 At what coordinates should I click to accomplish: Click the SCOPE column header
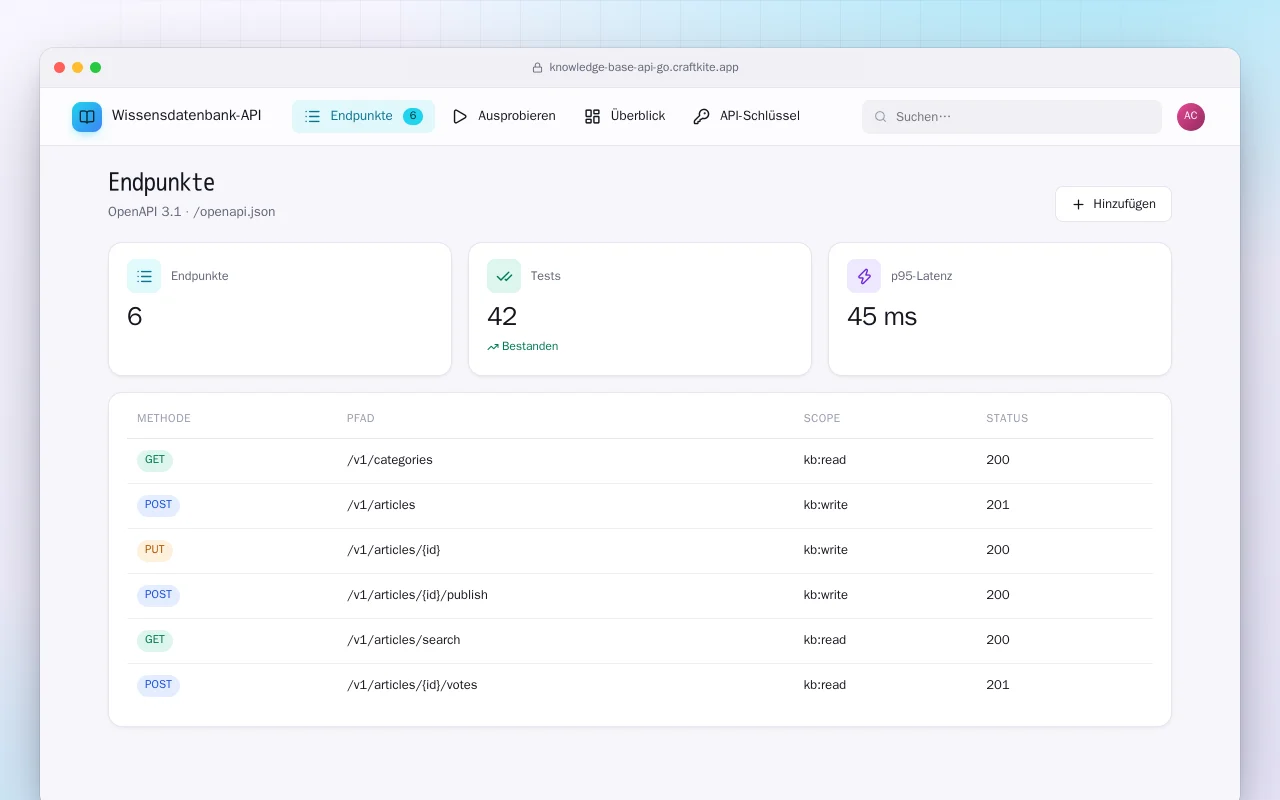(x=822, y=419)
